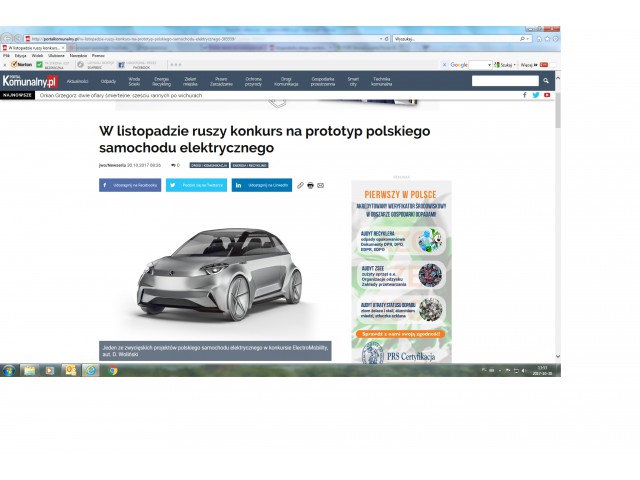Click the email envelope icon under the article title
The width and height of the screenshot is (640, 480).
(x=320, y=185)
